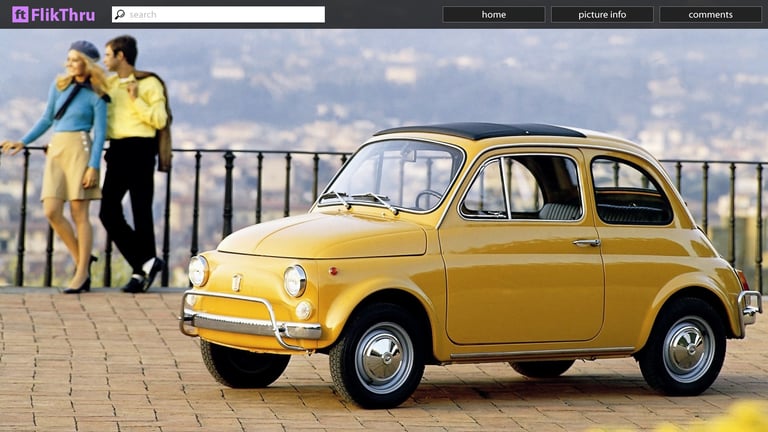
Task: Open the home page button
Action: (494, 15)
